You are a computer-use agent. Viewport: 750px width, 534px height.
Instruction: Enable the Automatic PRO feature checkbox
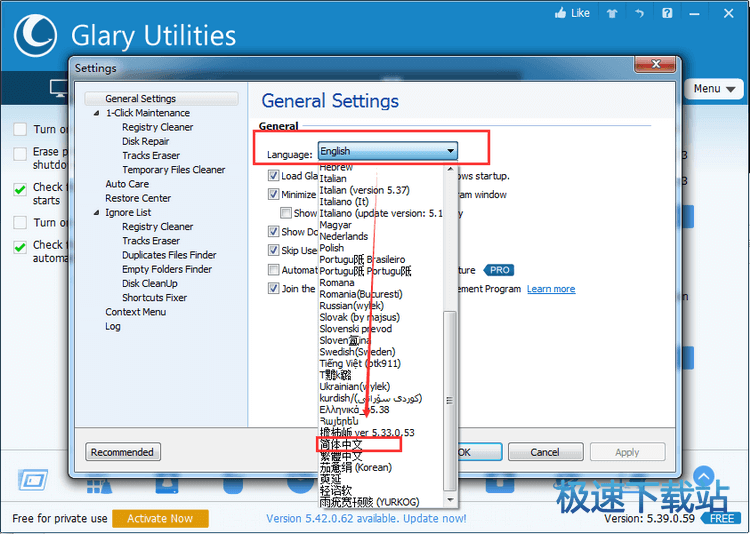(x=273, y=270)
